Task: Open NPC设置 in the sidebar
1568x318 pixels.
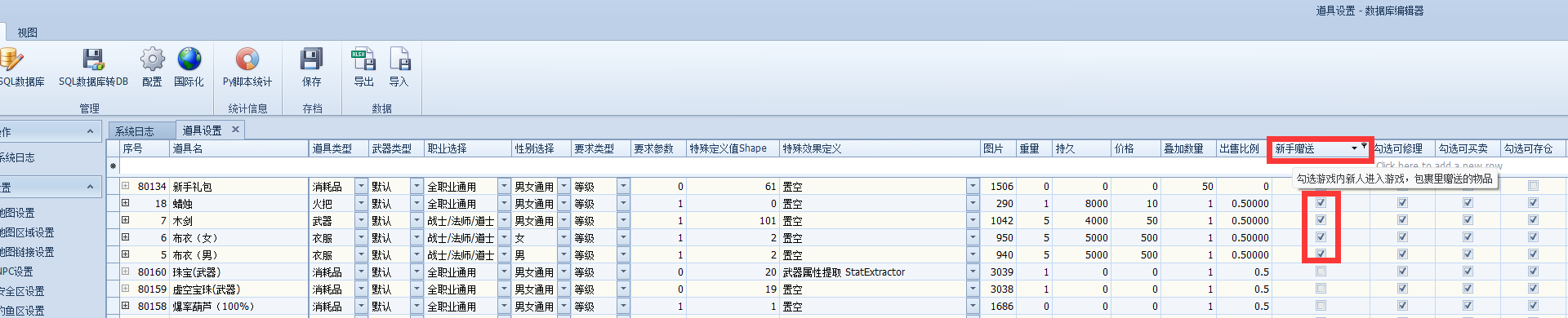Action: 16,272
